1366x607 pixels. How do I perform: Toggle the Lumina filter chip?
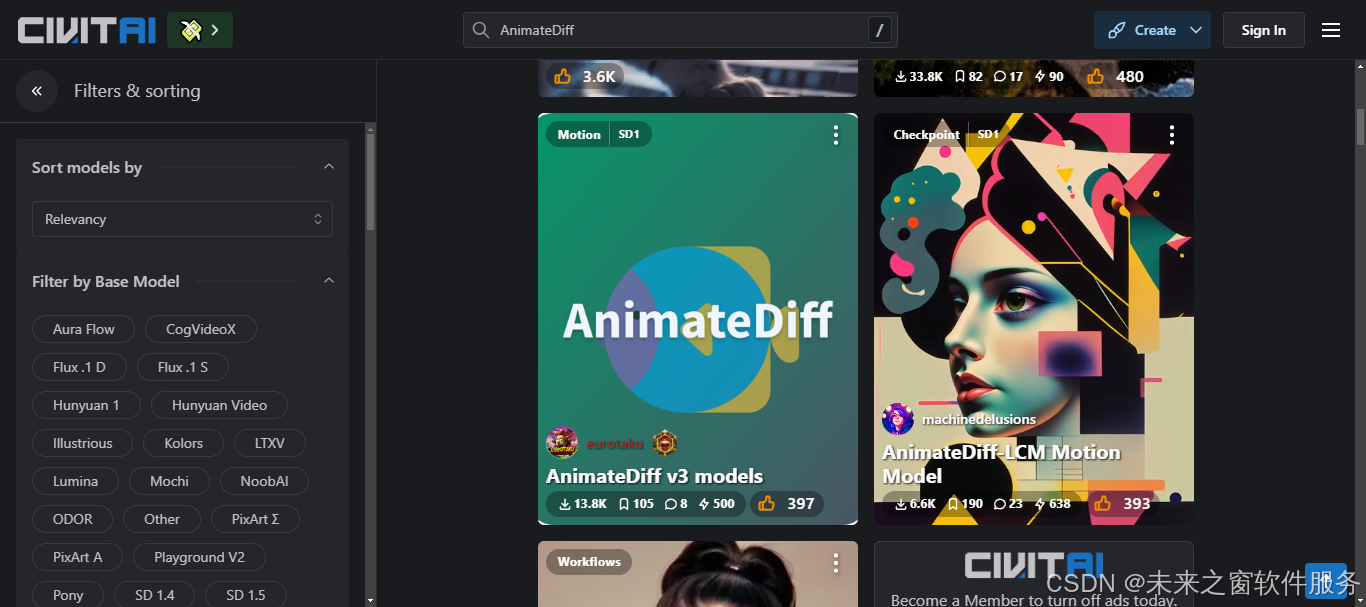(x=76, y=481)
